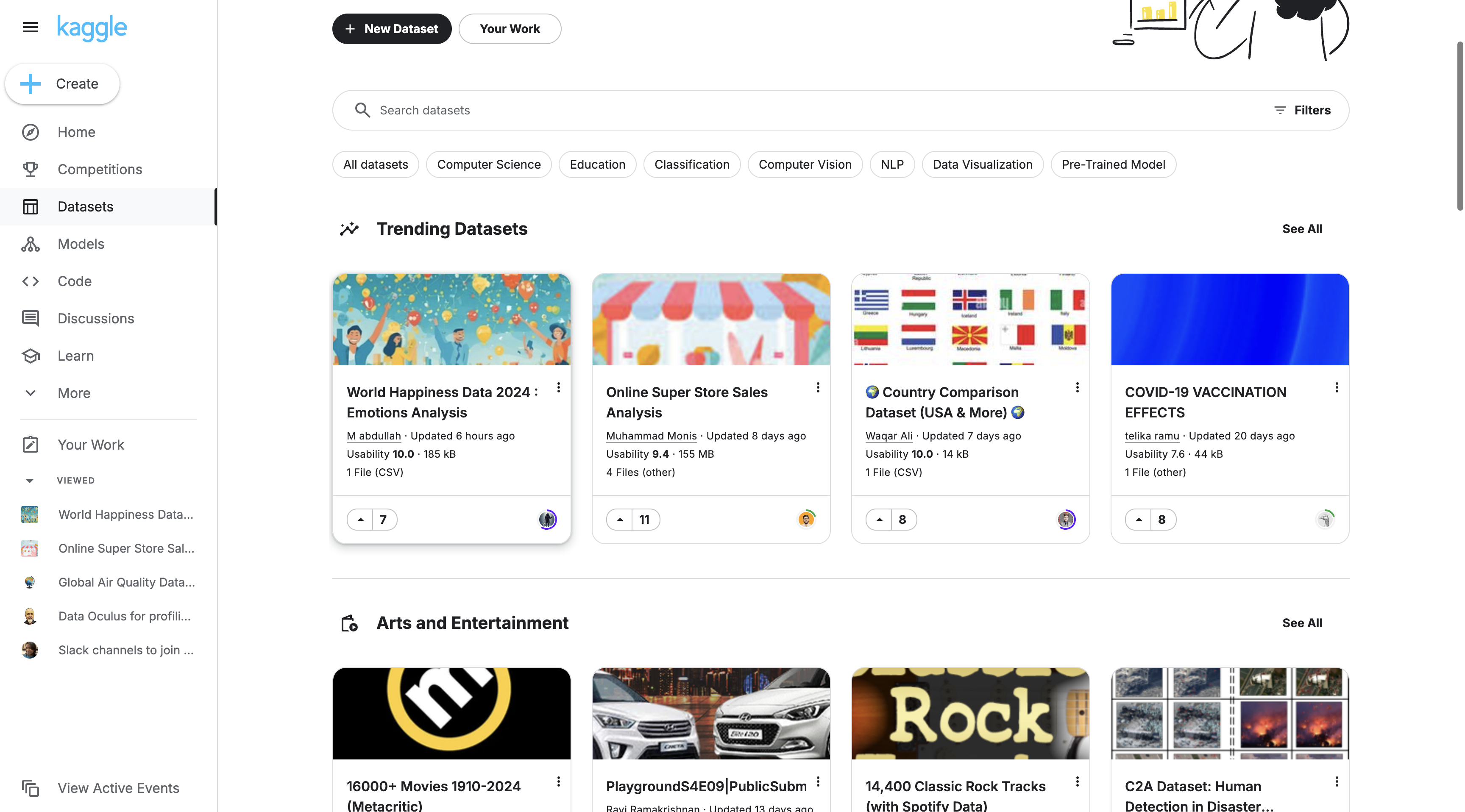Open options menu for World Happiness Data
The width and height of the screenshot is (1465, 812).
point(558,387)
